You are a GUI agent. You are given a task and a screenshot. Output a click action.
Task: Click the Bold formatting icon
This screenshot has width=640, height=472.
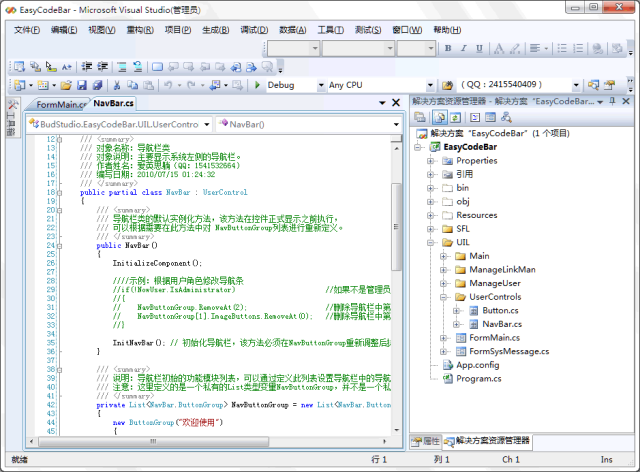coord(448,48)
